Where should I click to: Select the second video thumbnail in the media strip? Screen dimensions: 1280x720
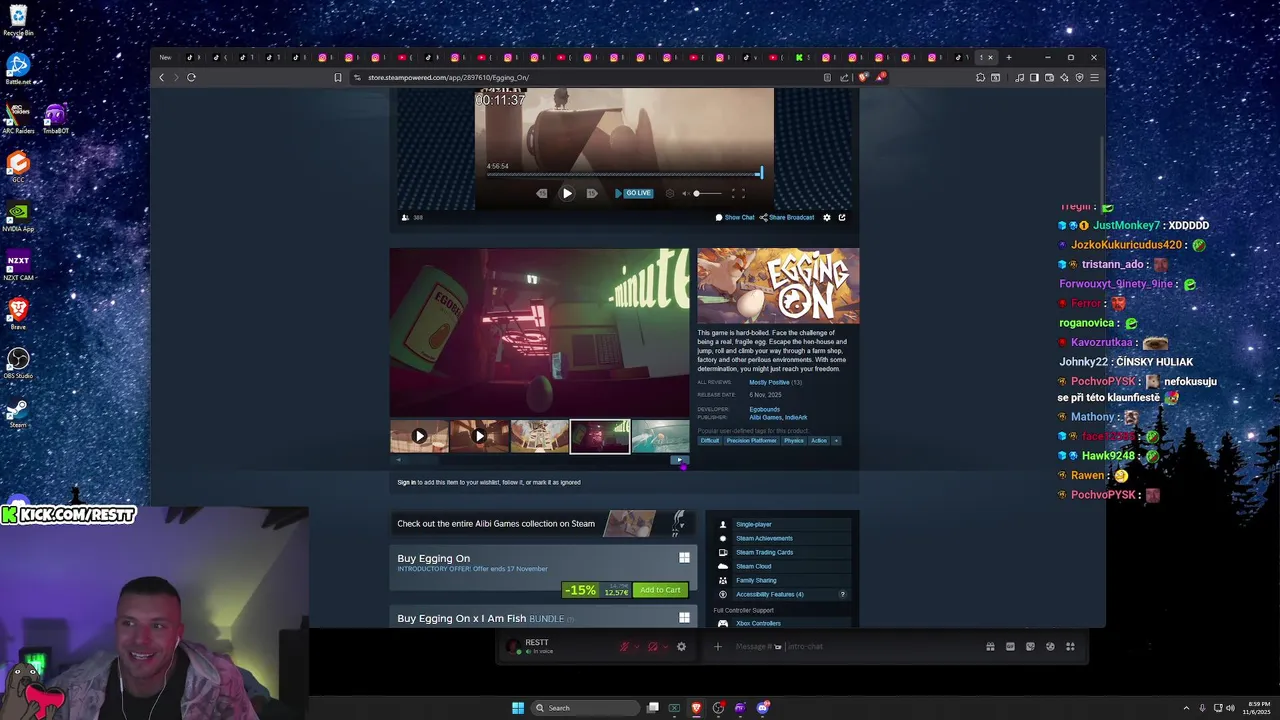pos(479,436)
